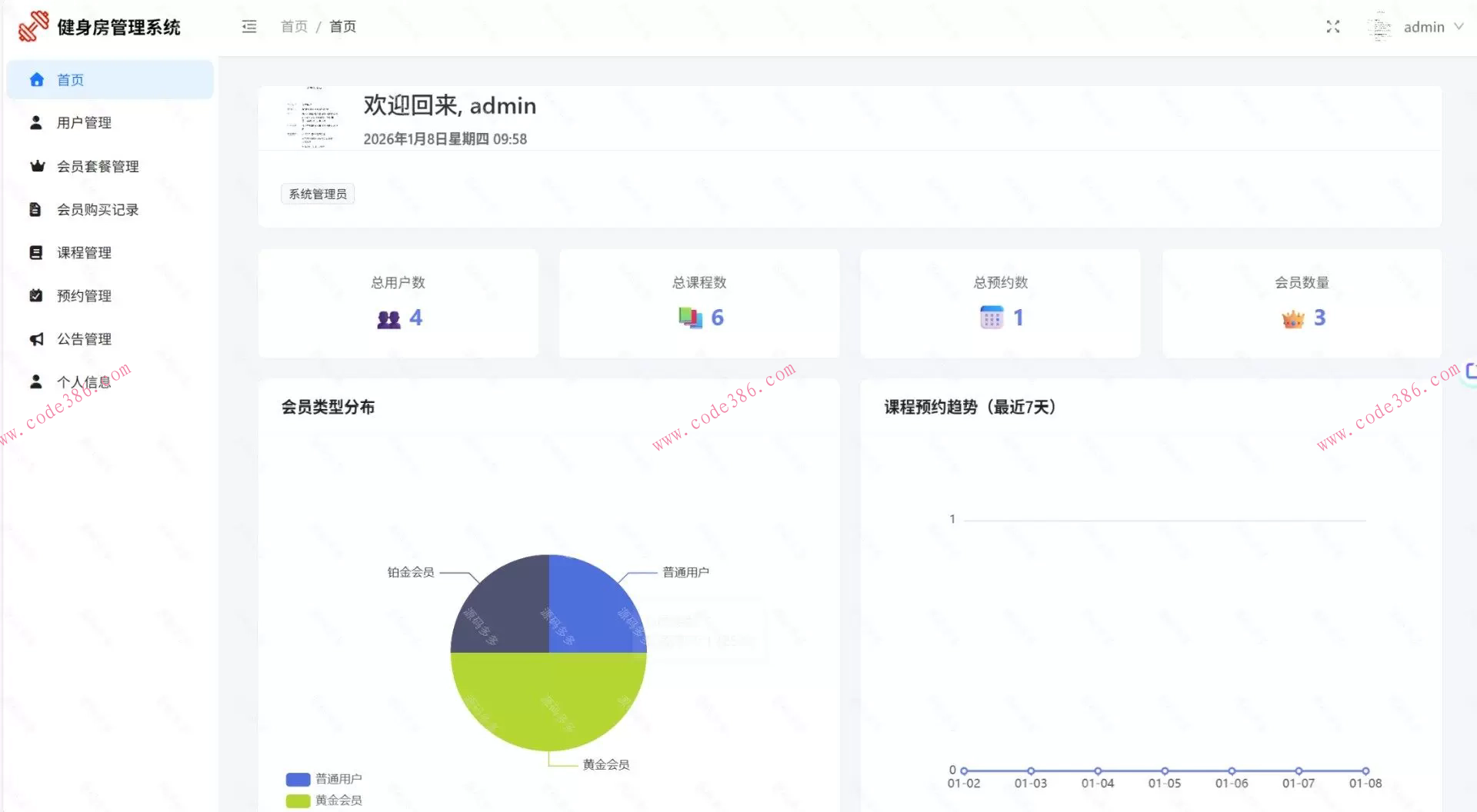
Task: Select the 预约管理 checkmark icon
Action: [35, 295]
